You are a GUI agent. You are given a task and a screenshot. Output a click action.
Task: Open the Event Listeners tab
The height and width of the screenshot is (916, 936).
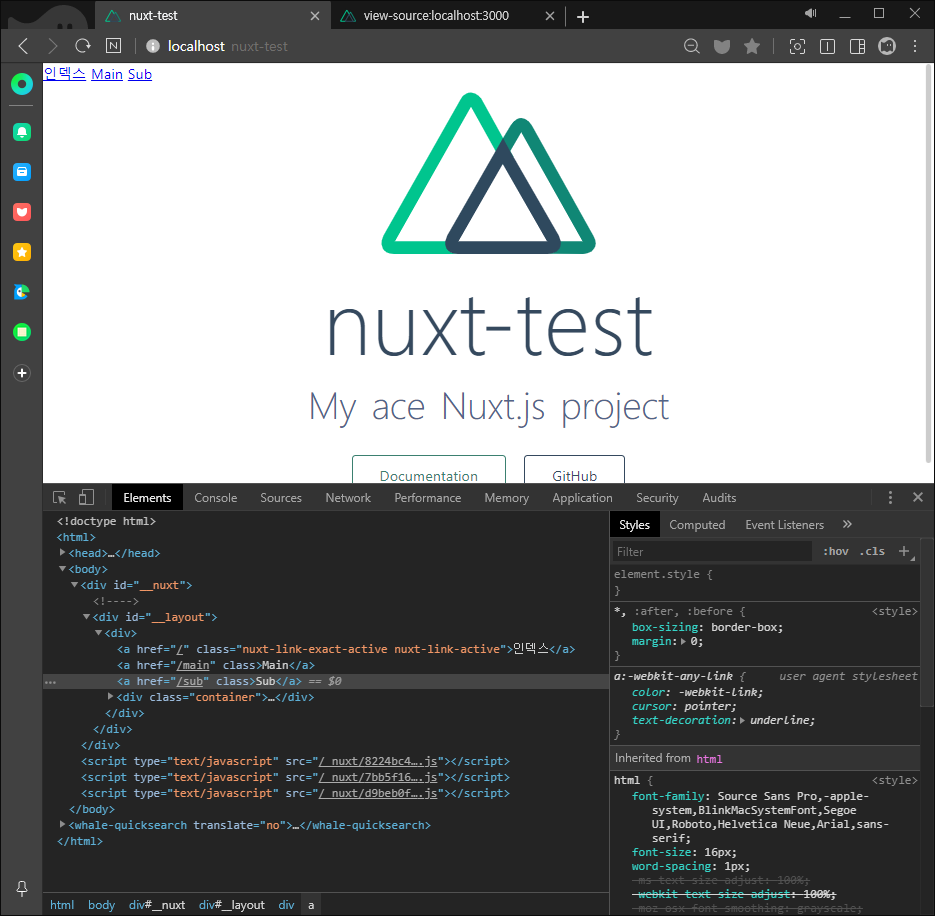pos(784,525)
